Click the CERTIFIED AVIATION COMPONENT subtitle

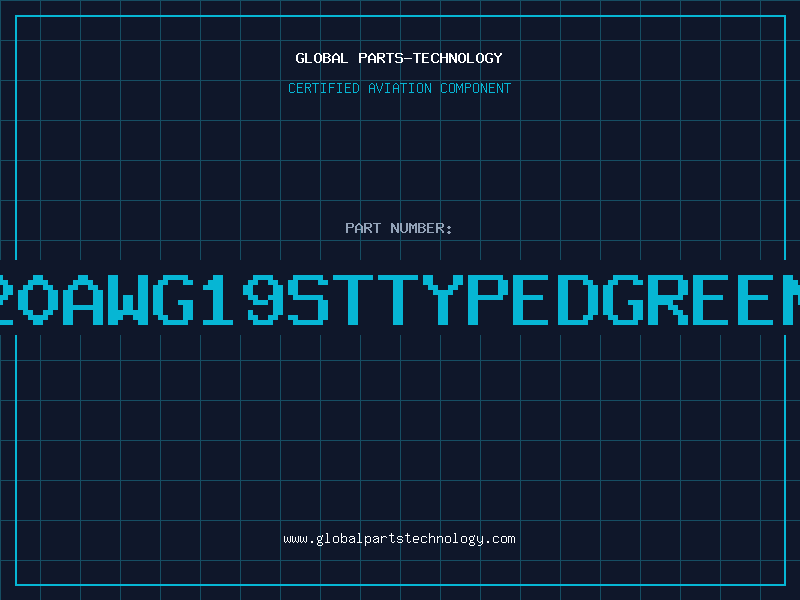click(399, 88)
